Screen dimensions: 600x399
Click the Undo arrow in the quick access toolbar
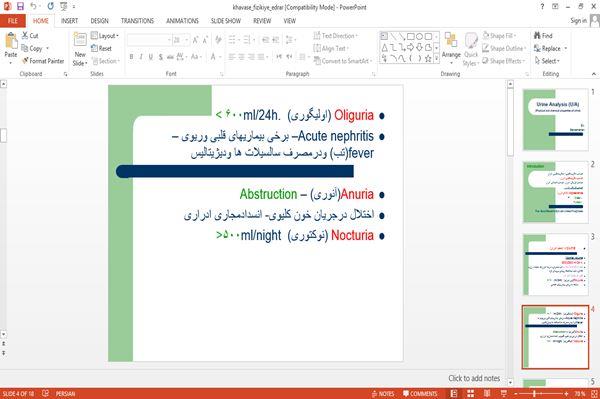coord(33,7)
